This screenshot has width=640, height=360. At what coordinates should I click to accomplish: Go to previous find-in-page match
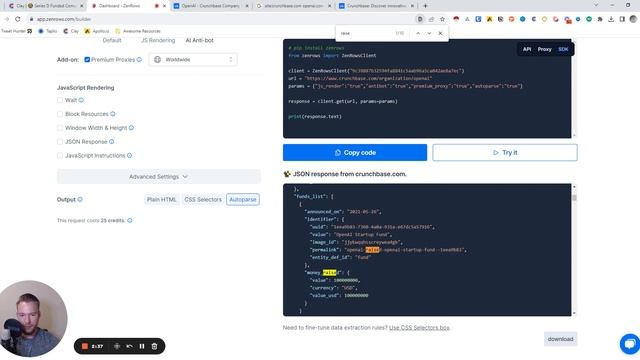pos(418,33)
